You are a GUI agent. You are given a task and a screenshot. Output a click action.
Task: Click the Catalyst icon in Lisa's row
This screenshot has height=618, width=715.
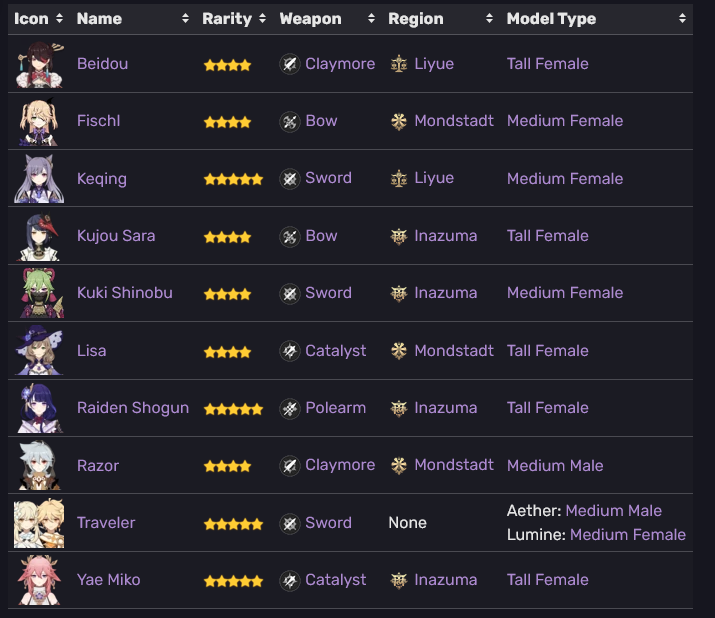[290, 351]
